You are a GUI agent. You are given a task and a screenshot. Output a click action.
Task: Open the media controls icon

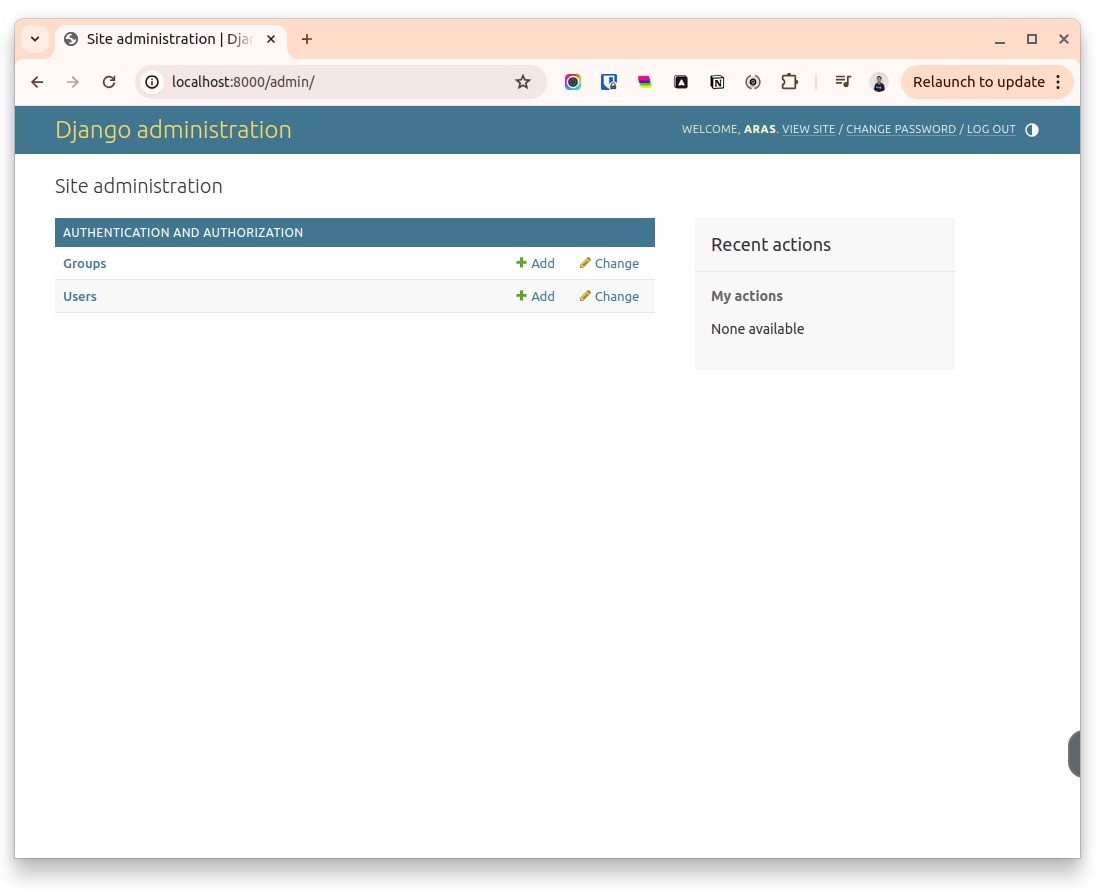pyautogui.click(x=843, y=82)
